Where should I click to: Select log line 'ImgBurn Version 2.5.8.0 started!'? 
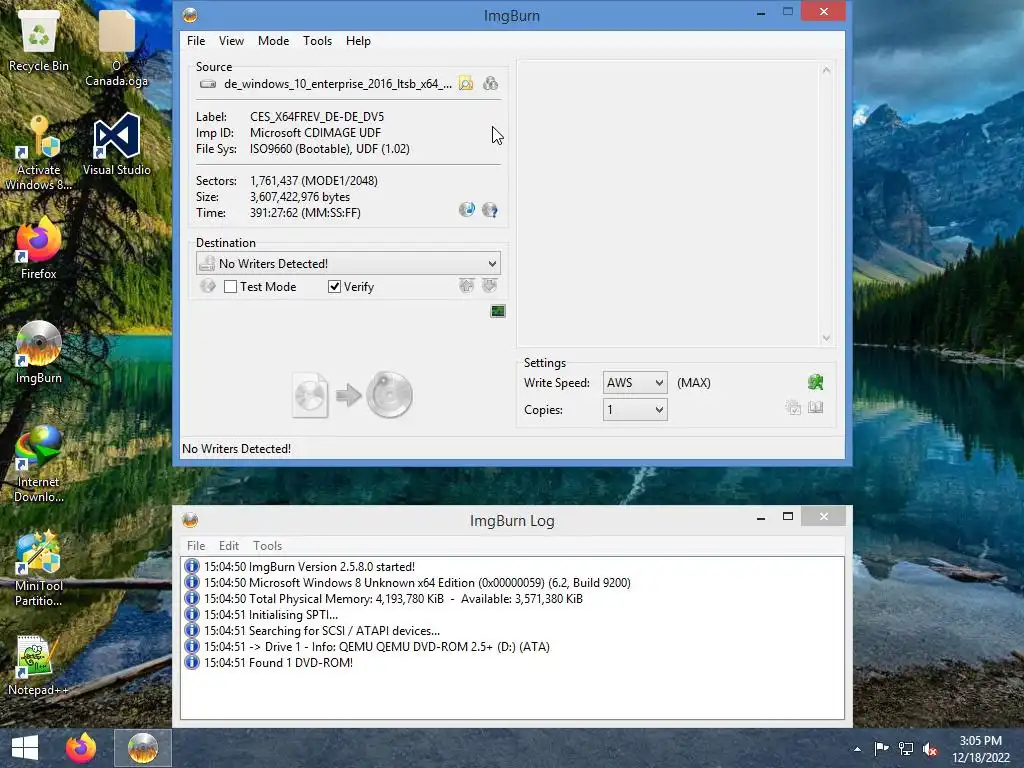tap(309, 567)
